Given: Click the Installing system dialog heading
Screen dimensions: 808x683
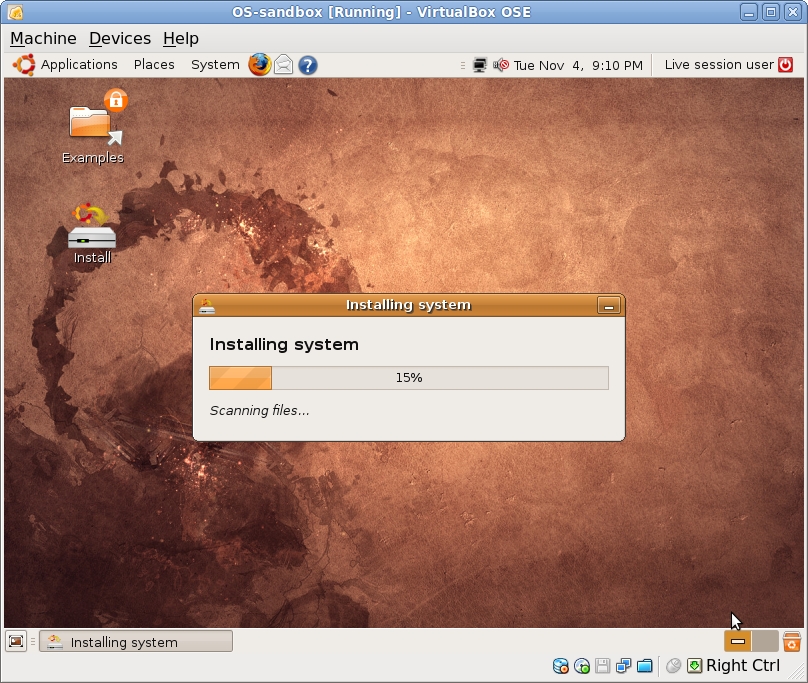Looking at the screenshot, I should 284,344.
